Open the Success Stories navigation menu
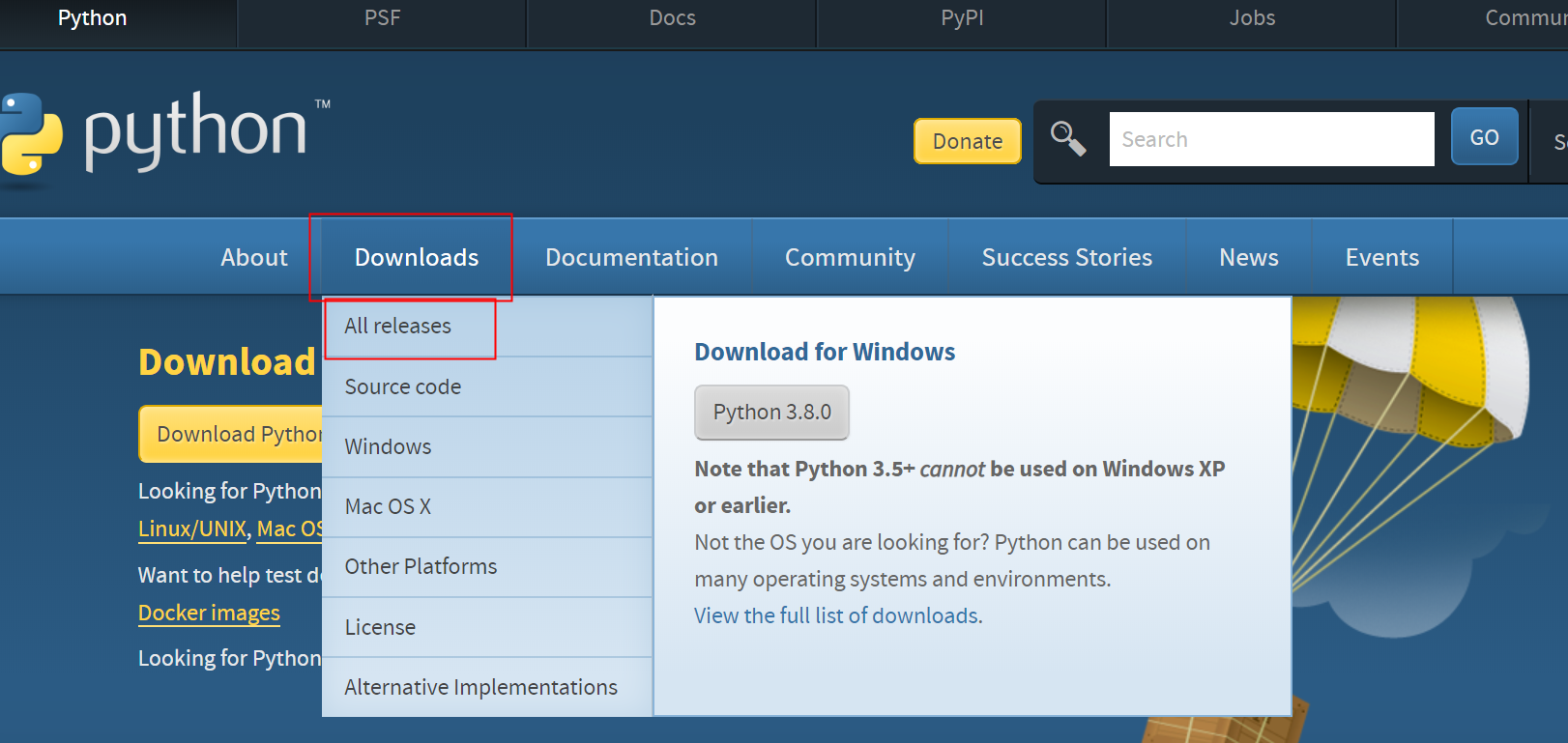The width and height of the screenshot is (1568, 743). coord(1067,257)
